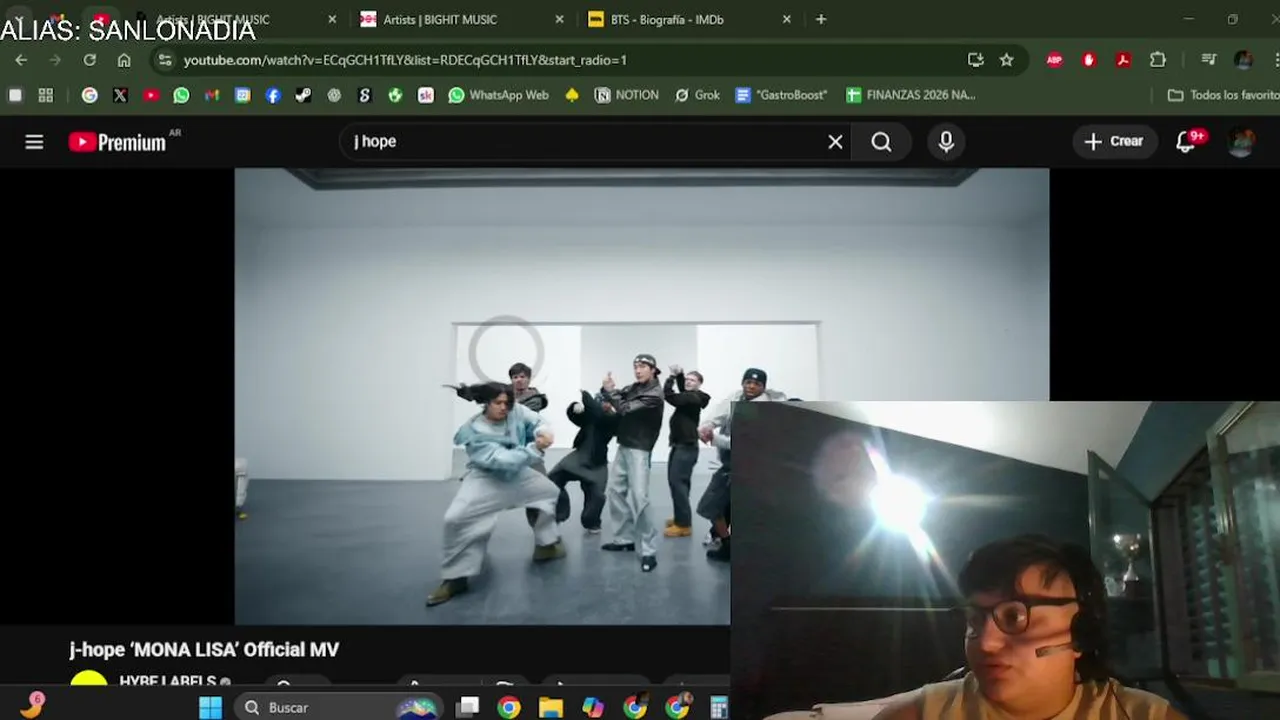Reload the current page

click(x=89, y=60)
